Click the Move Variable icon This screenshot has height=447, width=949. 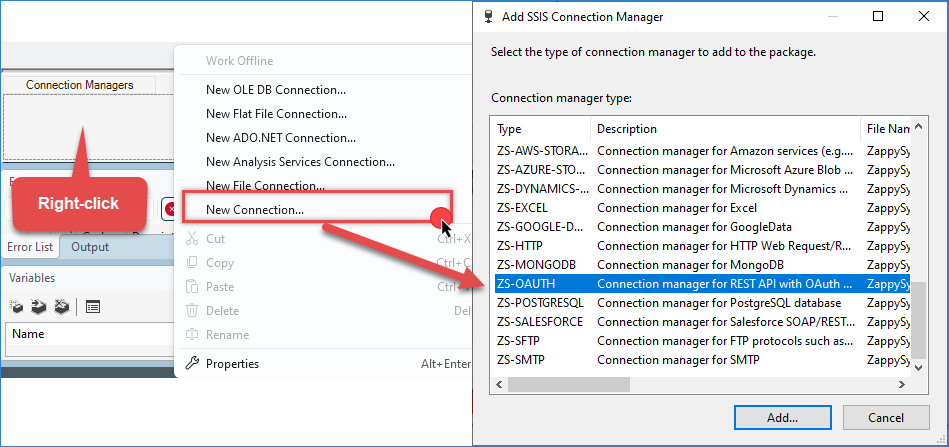[37, 307]
